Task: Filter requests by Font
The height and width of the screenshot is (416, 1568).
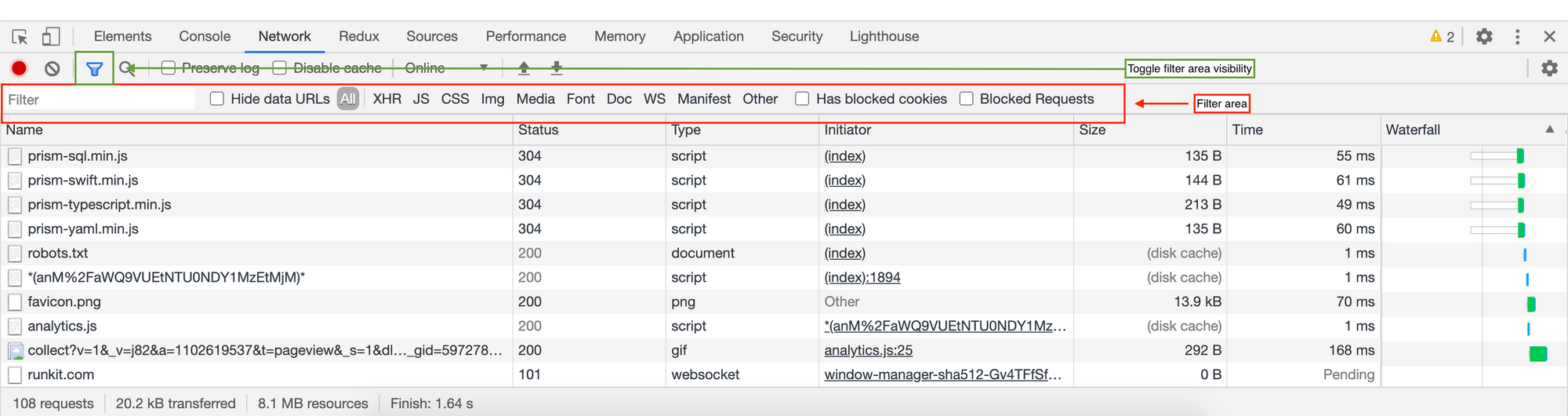Action: (580, 99)
